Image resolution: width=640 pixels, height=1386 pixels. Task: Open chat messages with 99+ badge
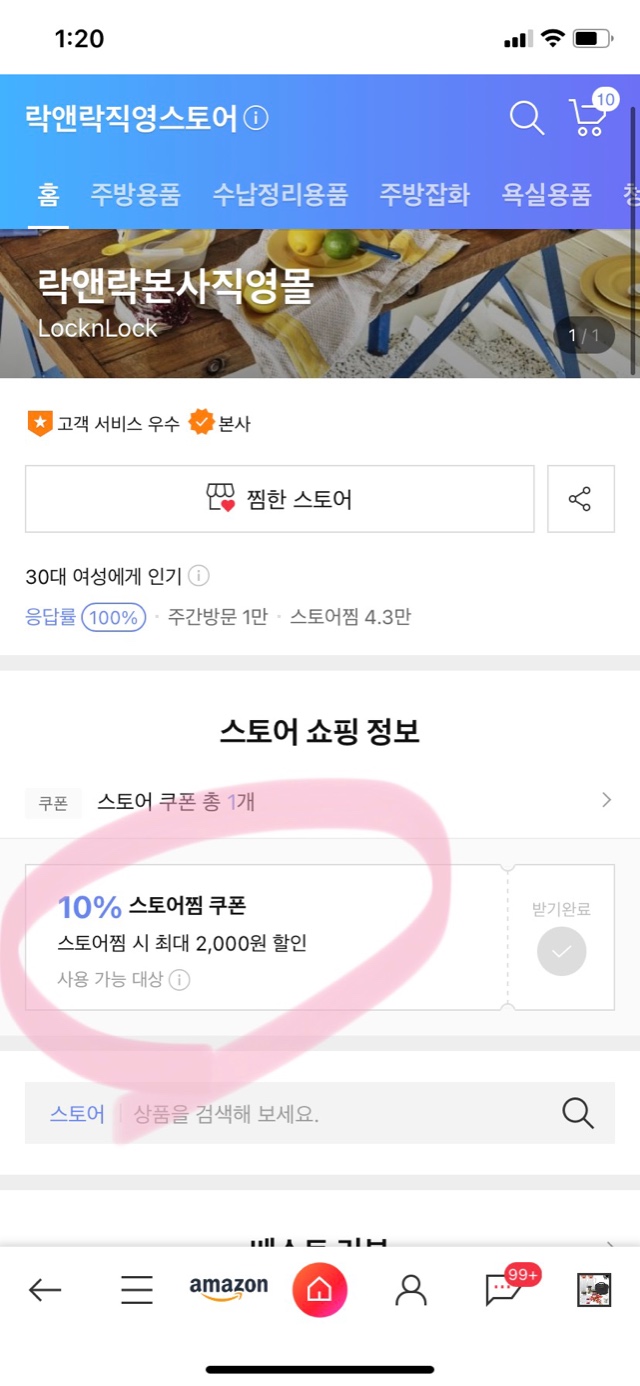[x=503, y=1290]
